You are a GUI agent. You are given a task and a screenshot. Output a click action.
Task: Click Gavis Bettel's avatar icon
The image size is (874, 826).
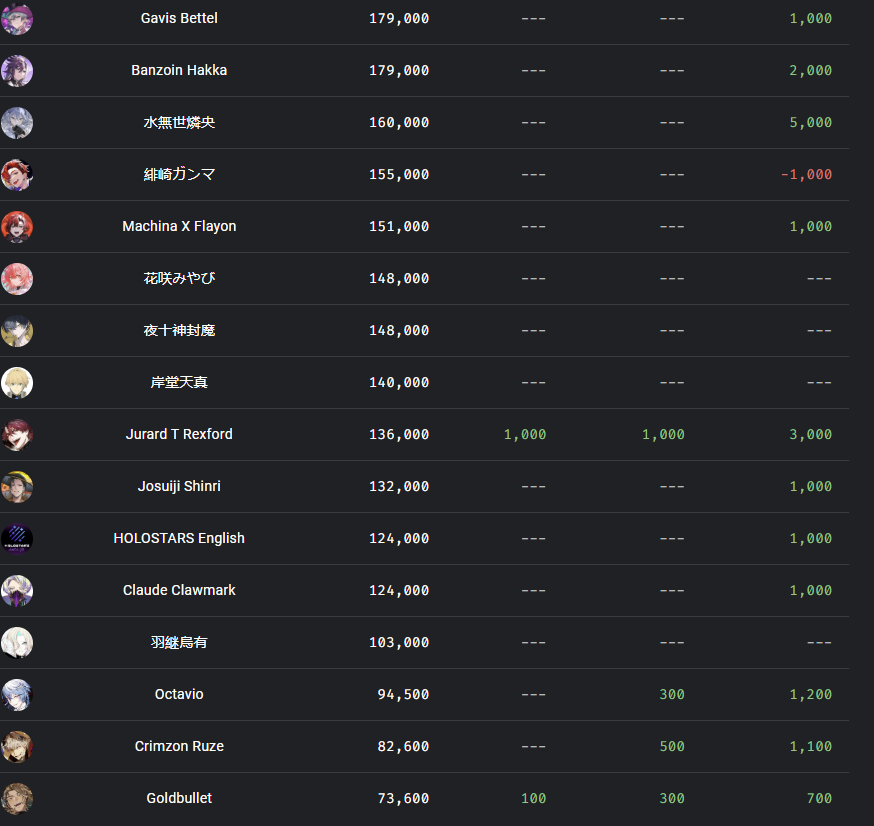[x=17, y=18]
